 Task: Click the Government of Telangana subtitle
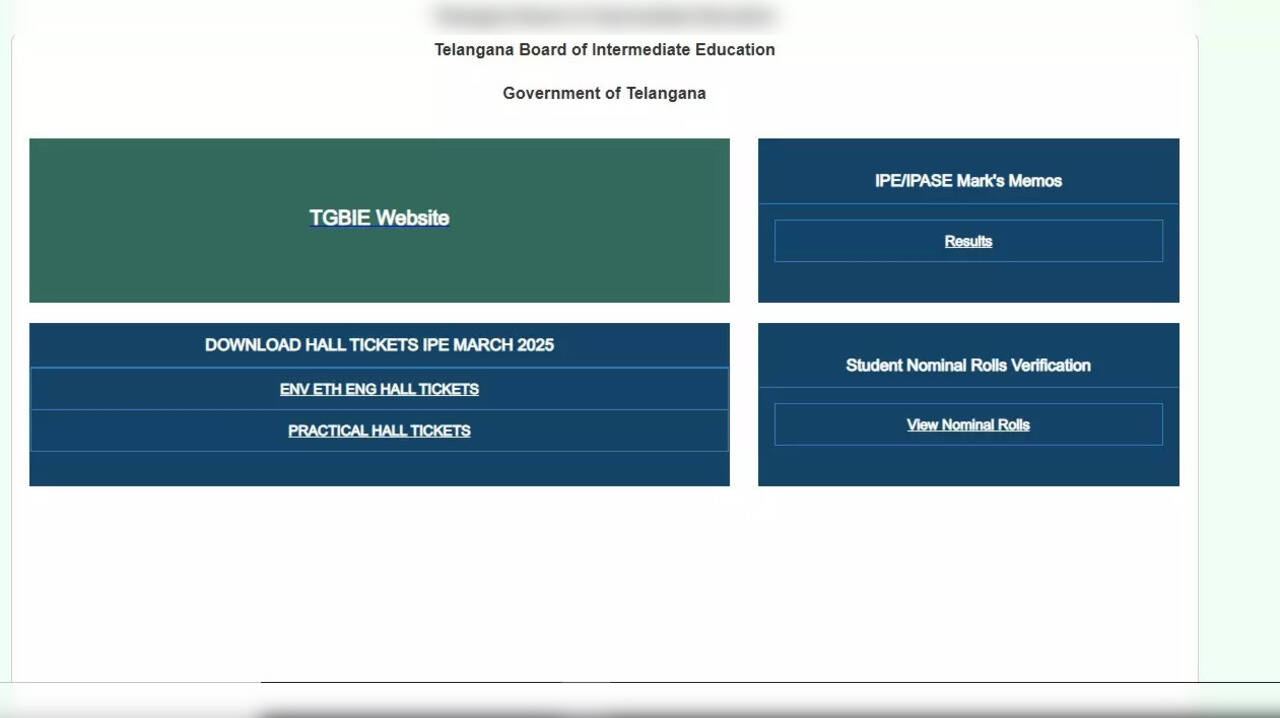click(604, 92)
